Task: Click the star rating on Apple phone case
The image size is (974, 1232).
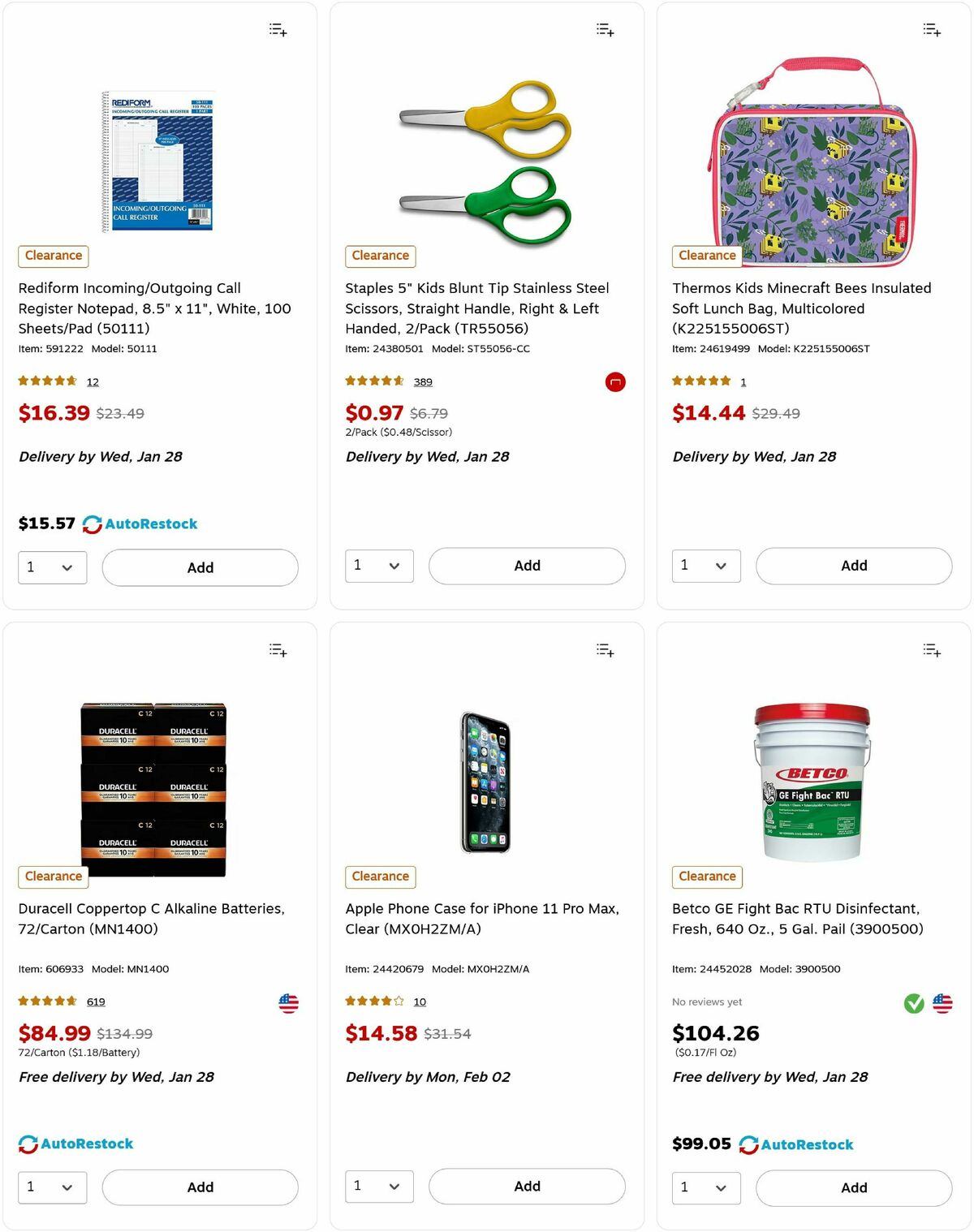Action: (373, 1001)
